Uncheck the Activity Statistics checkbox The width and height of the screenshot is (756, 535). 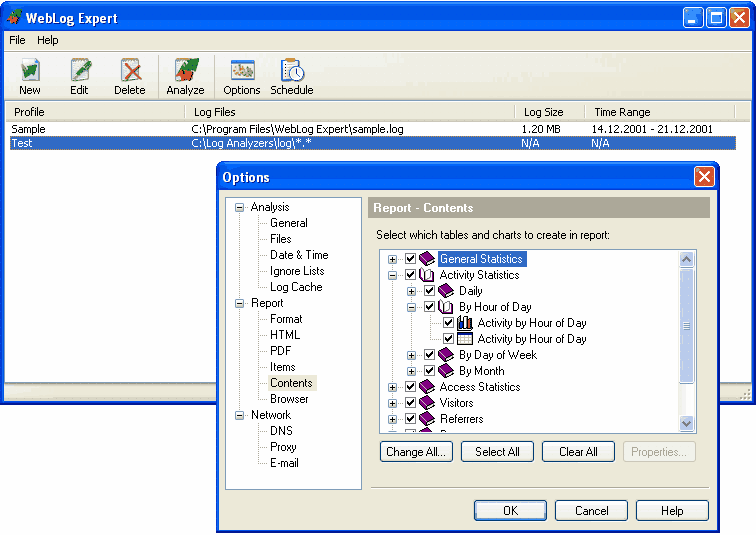[x=410, y=275]
